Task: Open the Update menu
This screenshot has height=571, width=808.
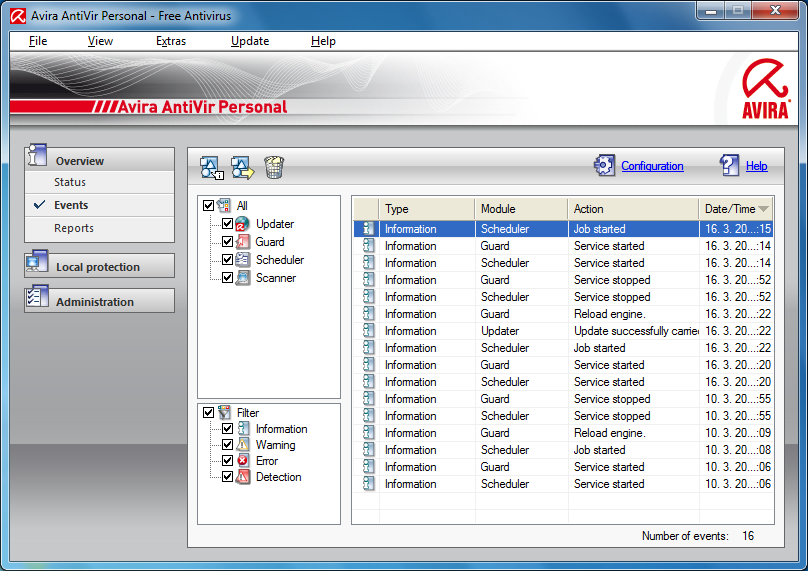Action: (x=250, y=41)
